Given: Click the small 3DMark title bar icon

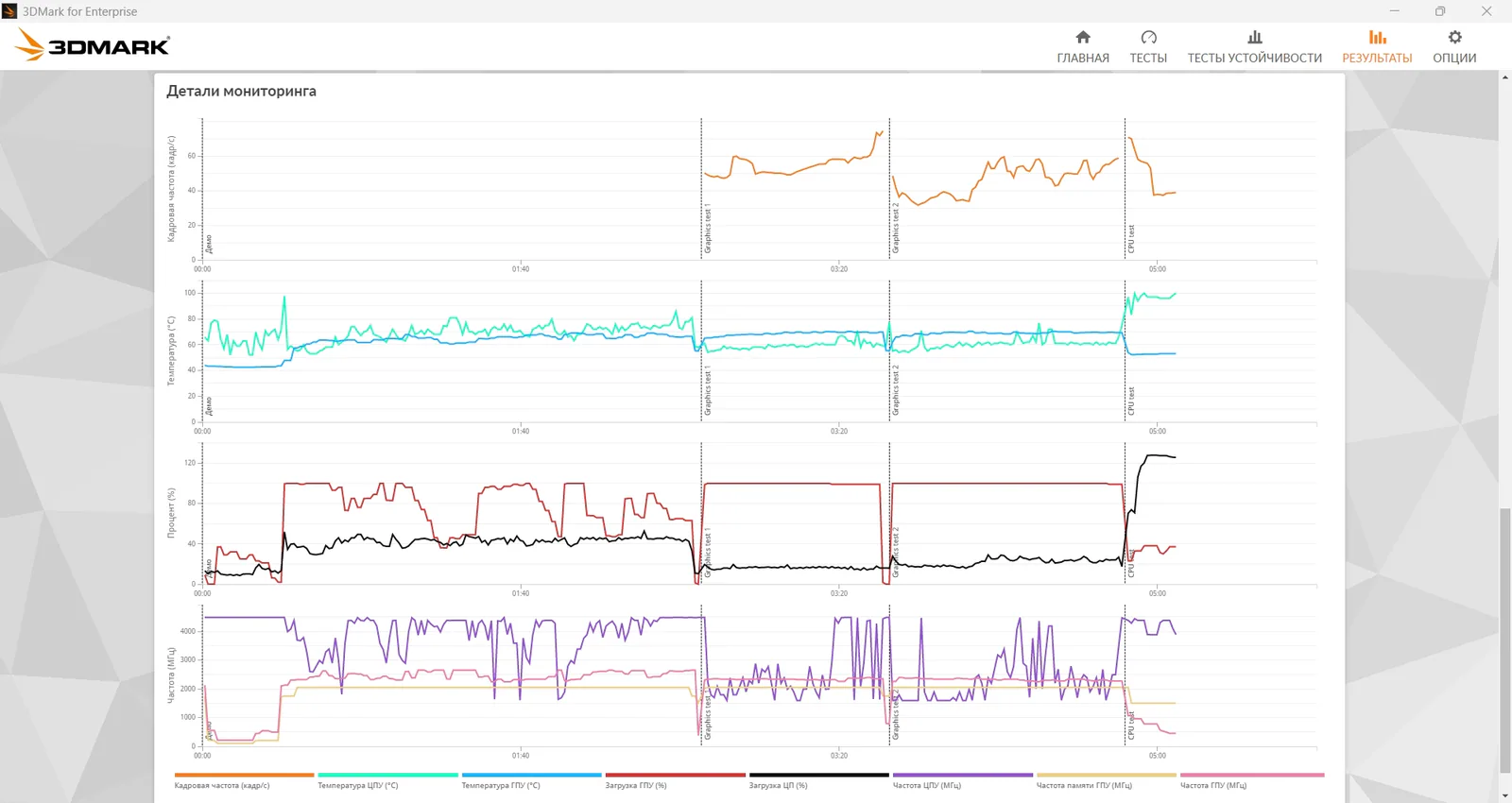Looking at the screenshot, I should [x=9, y=11].
